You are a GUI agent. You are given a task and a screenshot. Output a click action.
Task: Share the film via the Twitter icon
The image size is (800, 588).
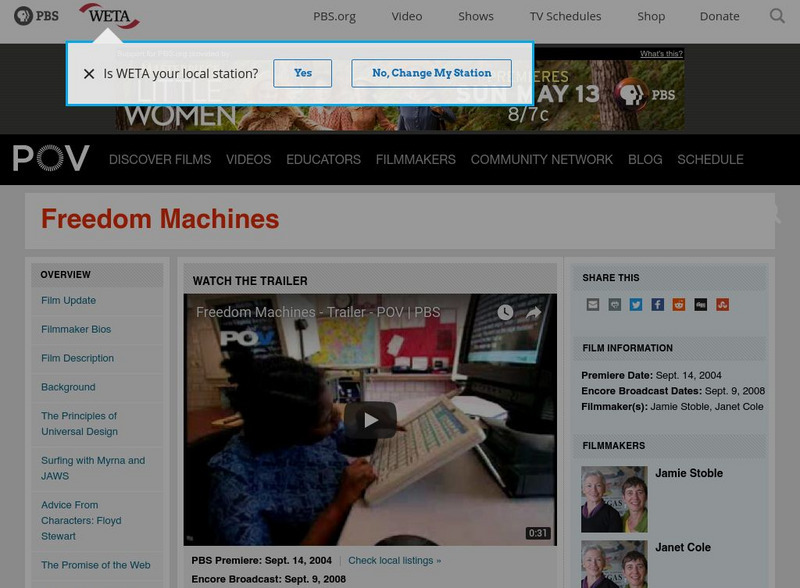[x=636, y=304]
